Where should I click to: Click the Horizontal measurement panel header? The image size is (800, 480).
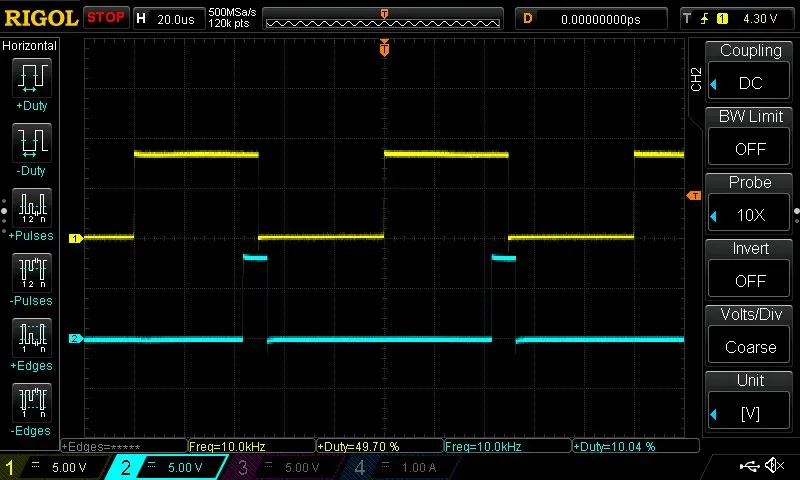pos(29,45)
